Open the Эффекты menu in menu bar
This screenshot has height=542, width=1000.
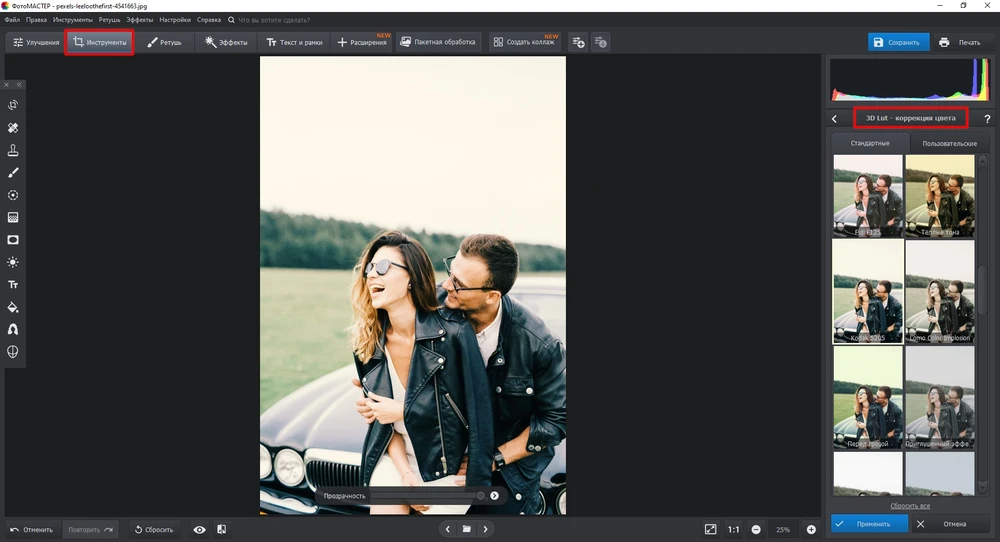pos(140,19)
